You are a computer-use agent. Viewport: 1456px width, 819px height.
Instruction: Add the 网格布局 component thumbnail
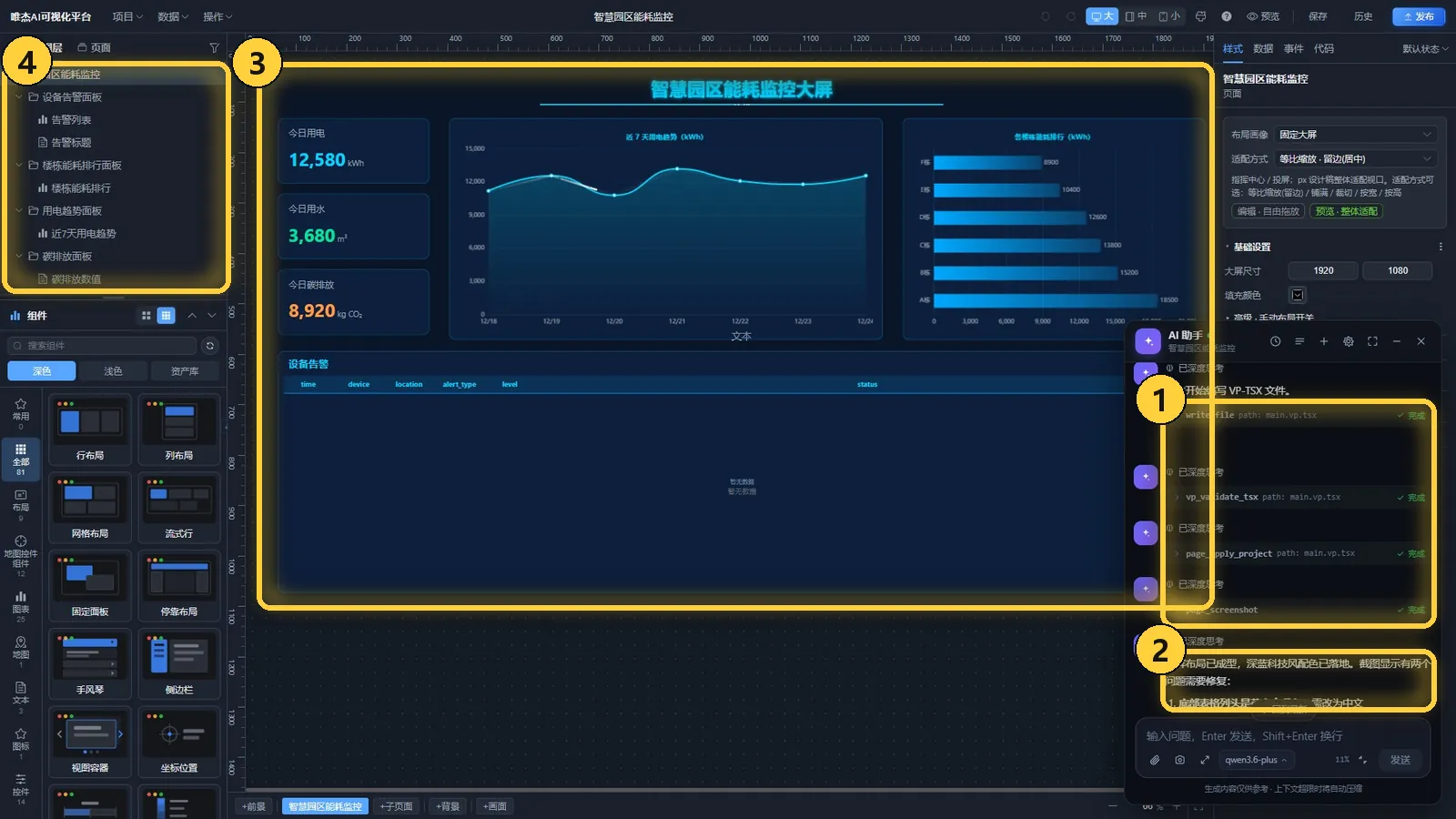coord(90,508)
